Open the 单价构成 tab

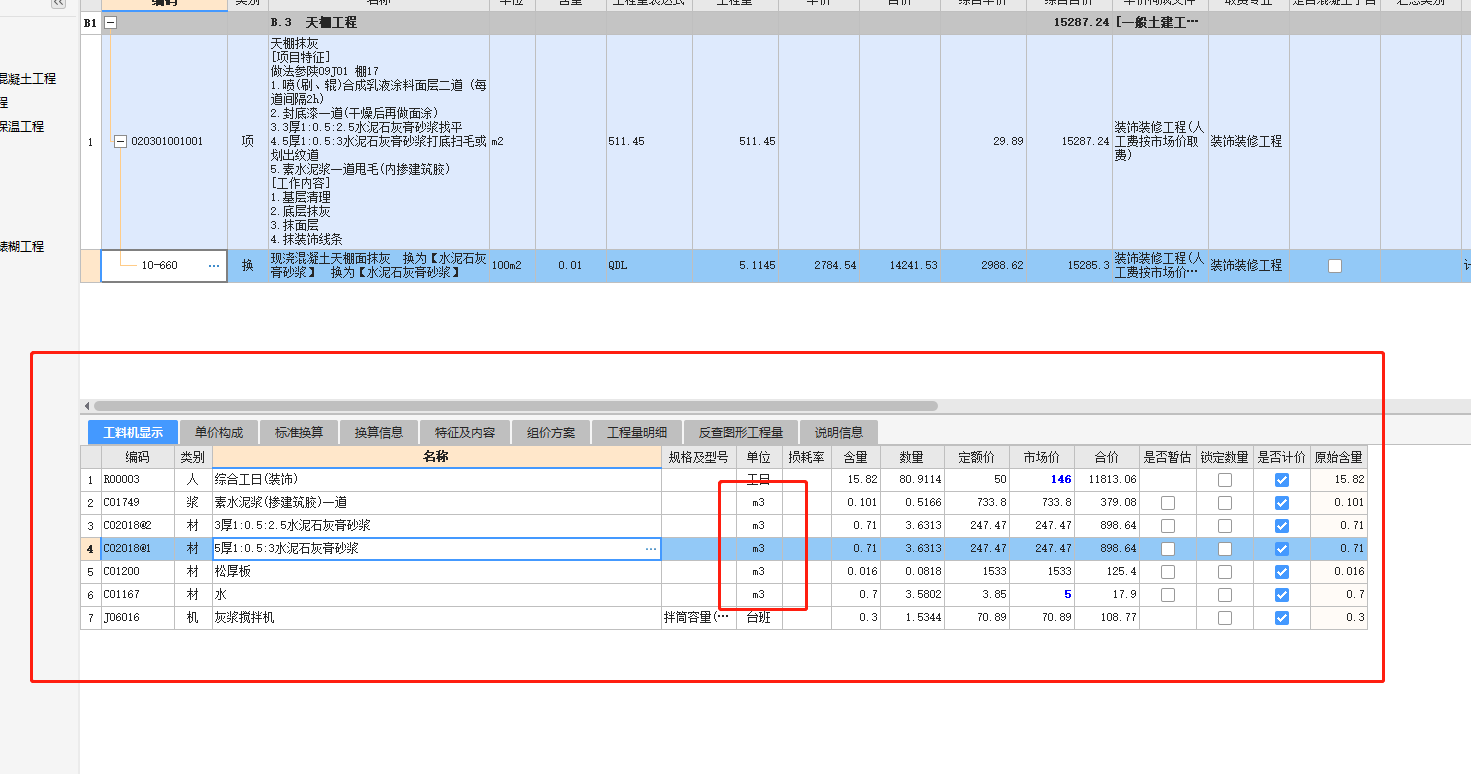coord(219,433)
